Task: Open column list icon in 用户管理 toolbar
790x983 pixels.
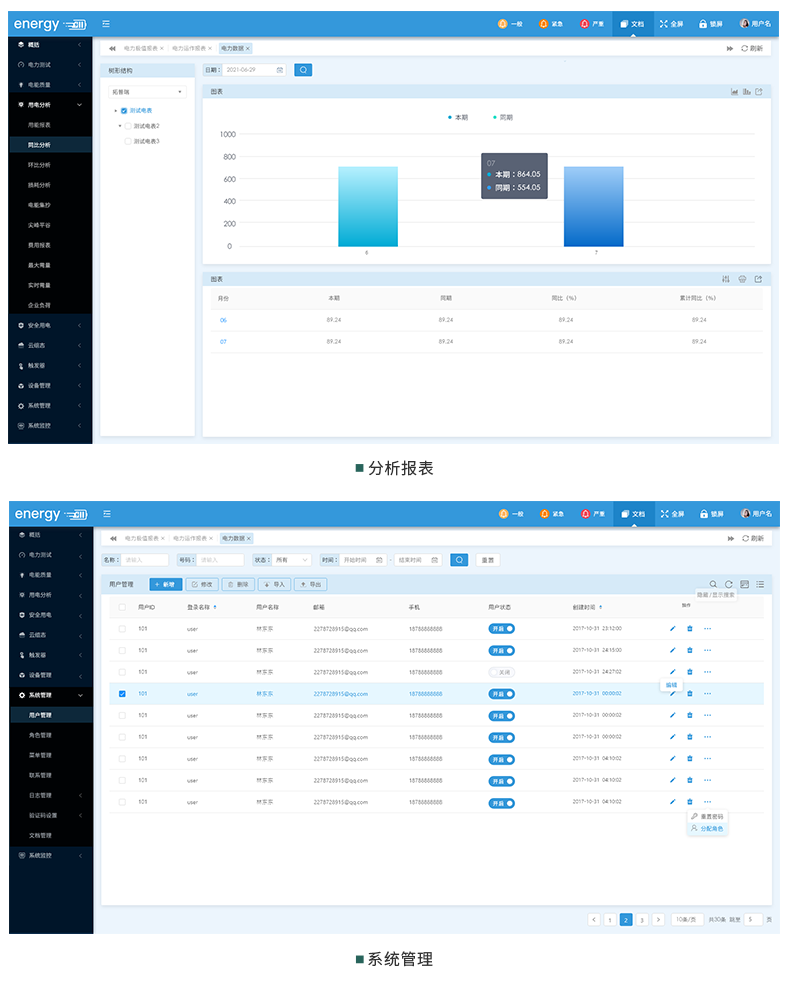Action: [x=760, y=584]
